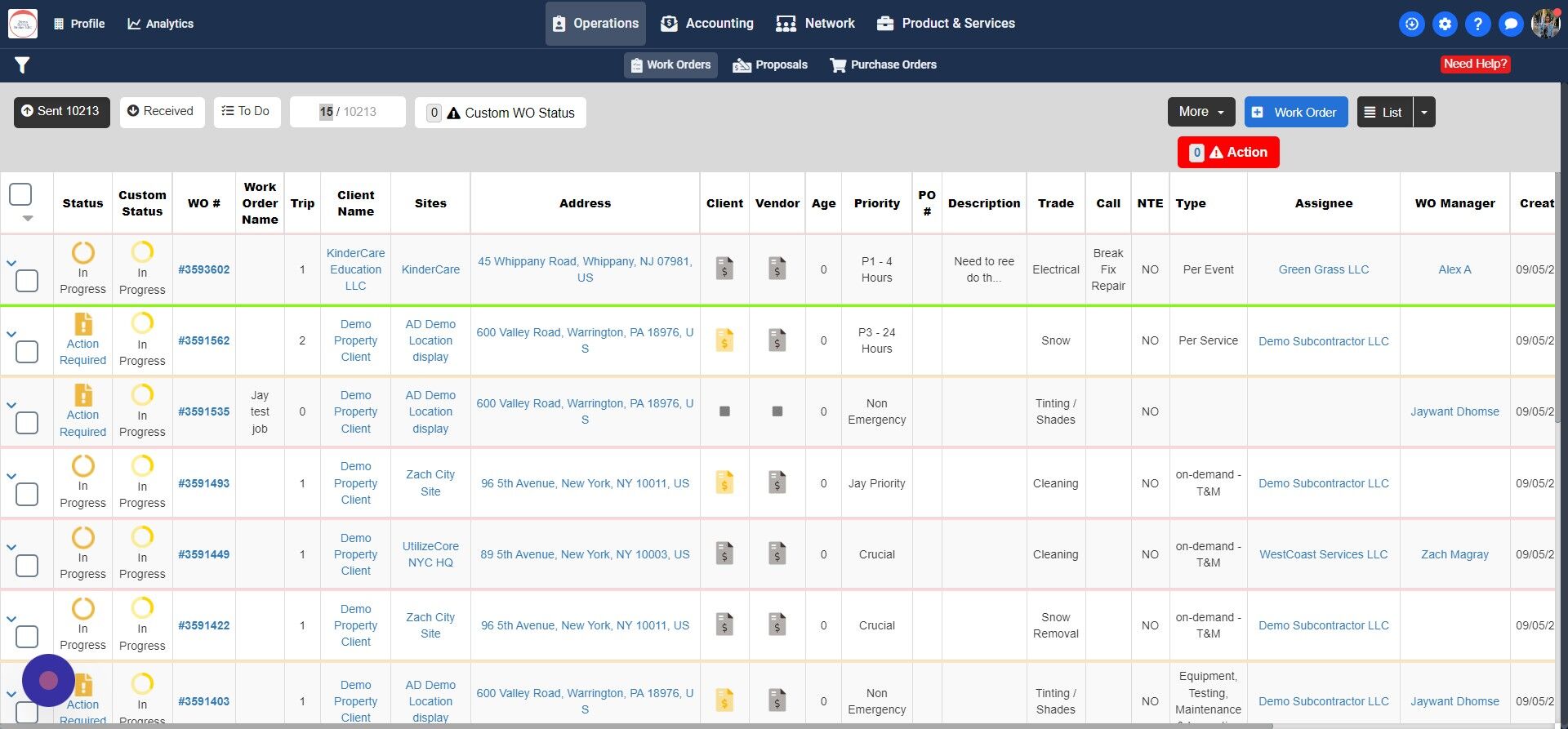Image resolution: width=1568 pixels, height=729 pixels.
Task: Click the help question mark icon
Action: click(1477, 24)
